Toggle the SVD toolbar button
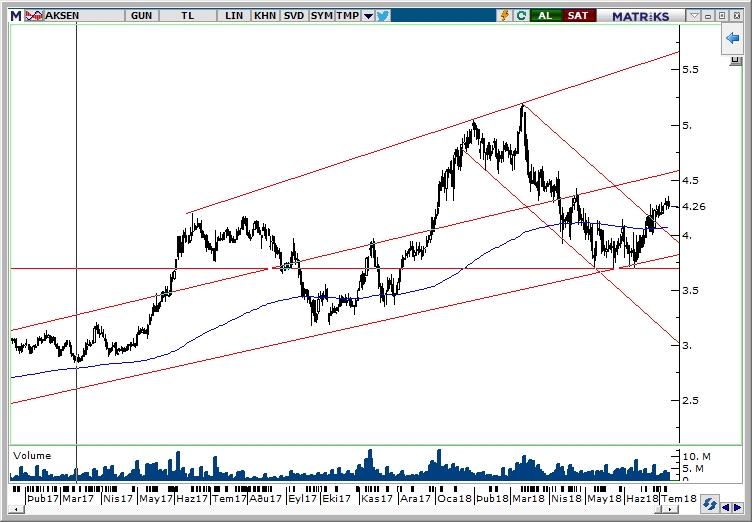 point(294,16)
